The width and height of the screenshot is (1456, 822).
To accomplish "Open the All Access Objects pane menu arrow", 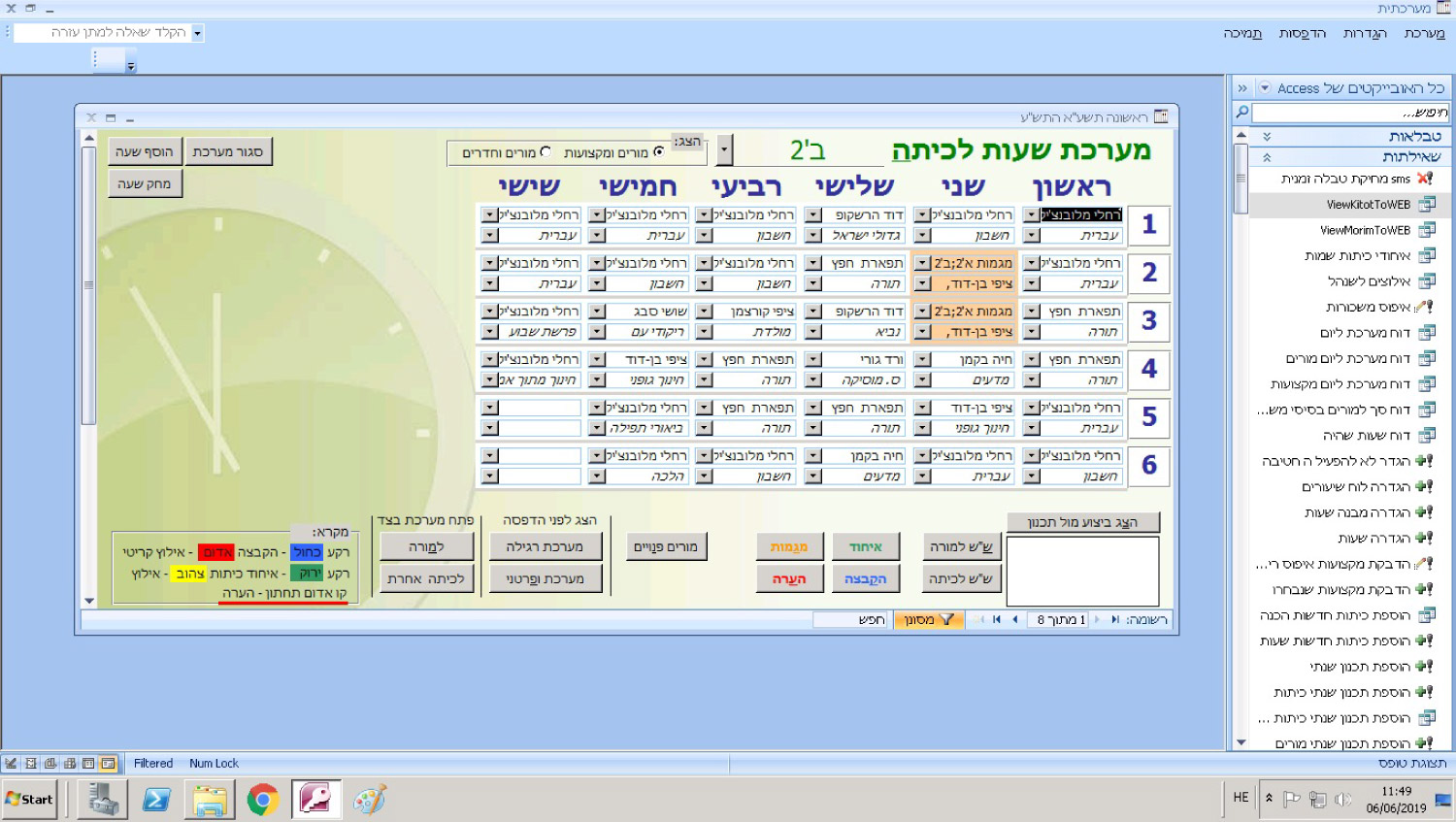I will pos(1265,88).
